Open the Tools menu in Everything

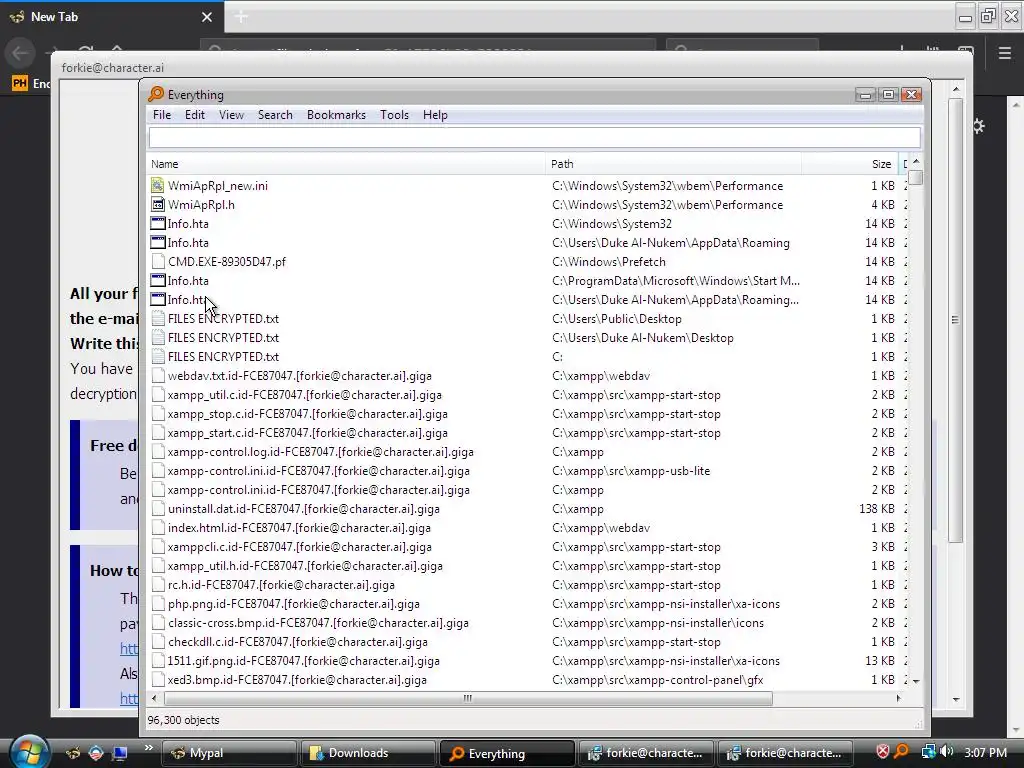[x=394, y=115]
